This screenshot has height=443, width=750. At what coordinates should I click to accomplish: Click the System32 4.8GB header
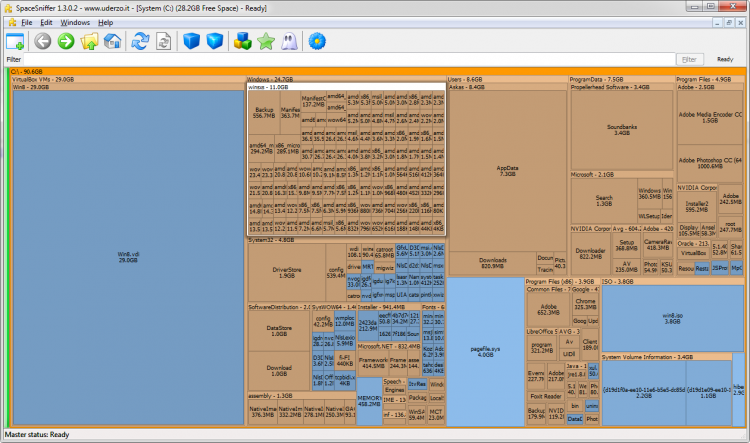click(x=346, y=240)
